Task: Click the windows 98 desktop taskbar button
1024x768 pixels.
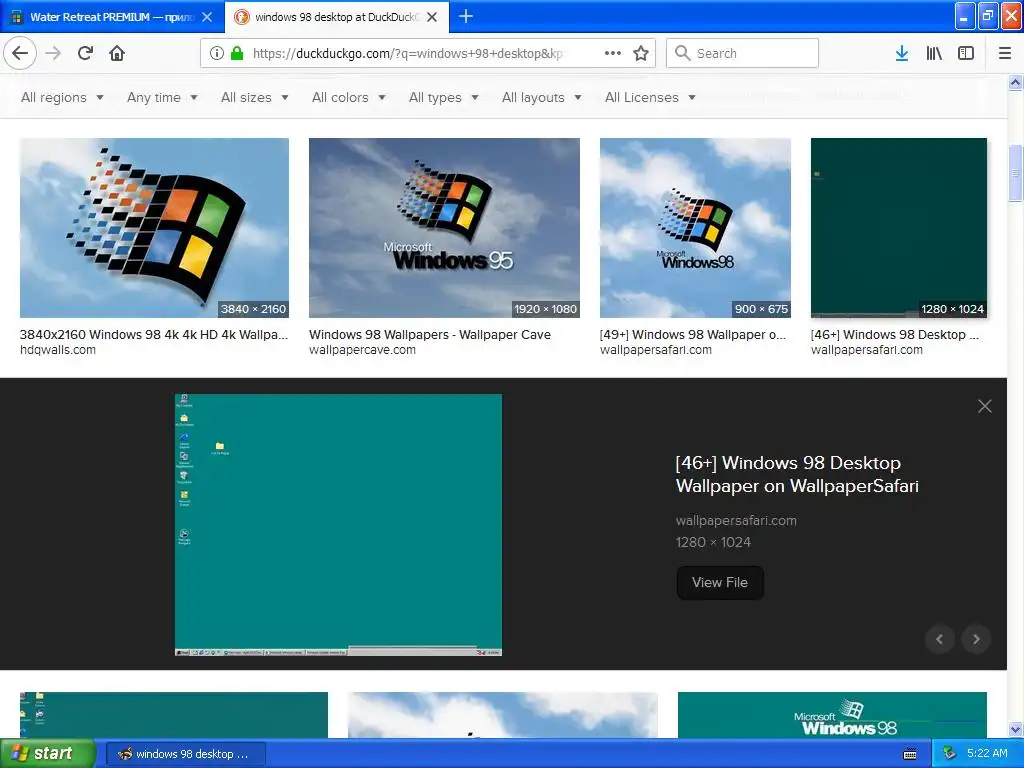Action: pos(185,754)
